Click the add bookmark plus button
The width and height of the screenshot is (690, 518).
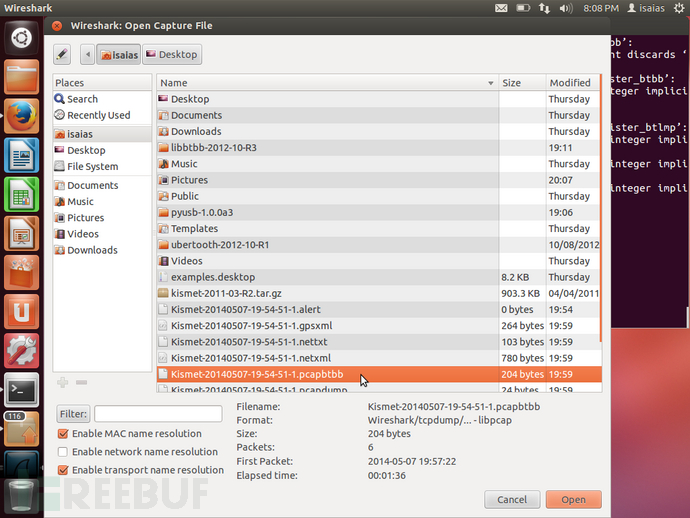[x=62, y=382]
